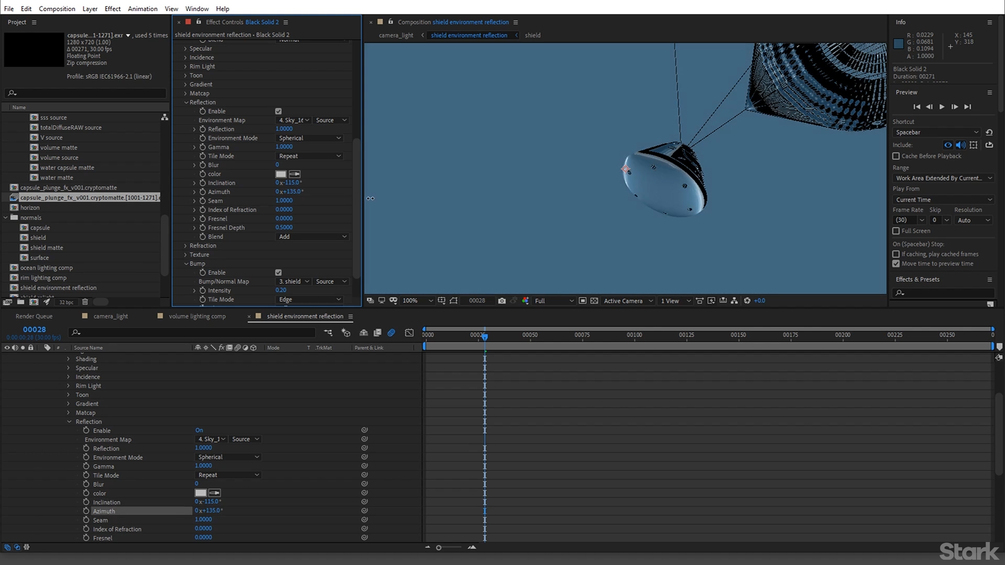Open the Composition Mini-Flowchart icon in the timeline
Image resolution: width=1005 pixels, height=565 pixels.
[x=328, y=332]
